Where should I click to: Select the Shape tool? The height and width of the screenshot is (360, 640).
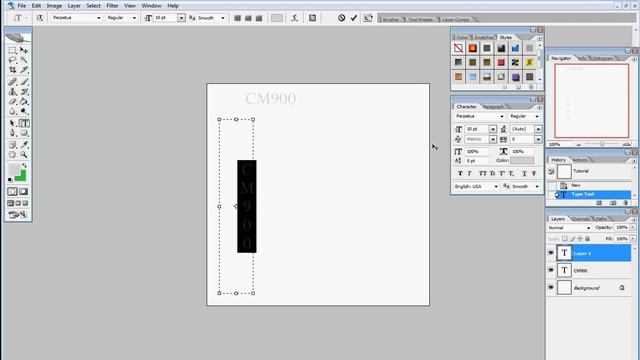tap(24, 133)
